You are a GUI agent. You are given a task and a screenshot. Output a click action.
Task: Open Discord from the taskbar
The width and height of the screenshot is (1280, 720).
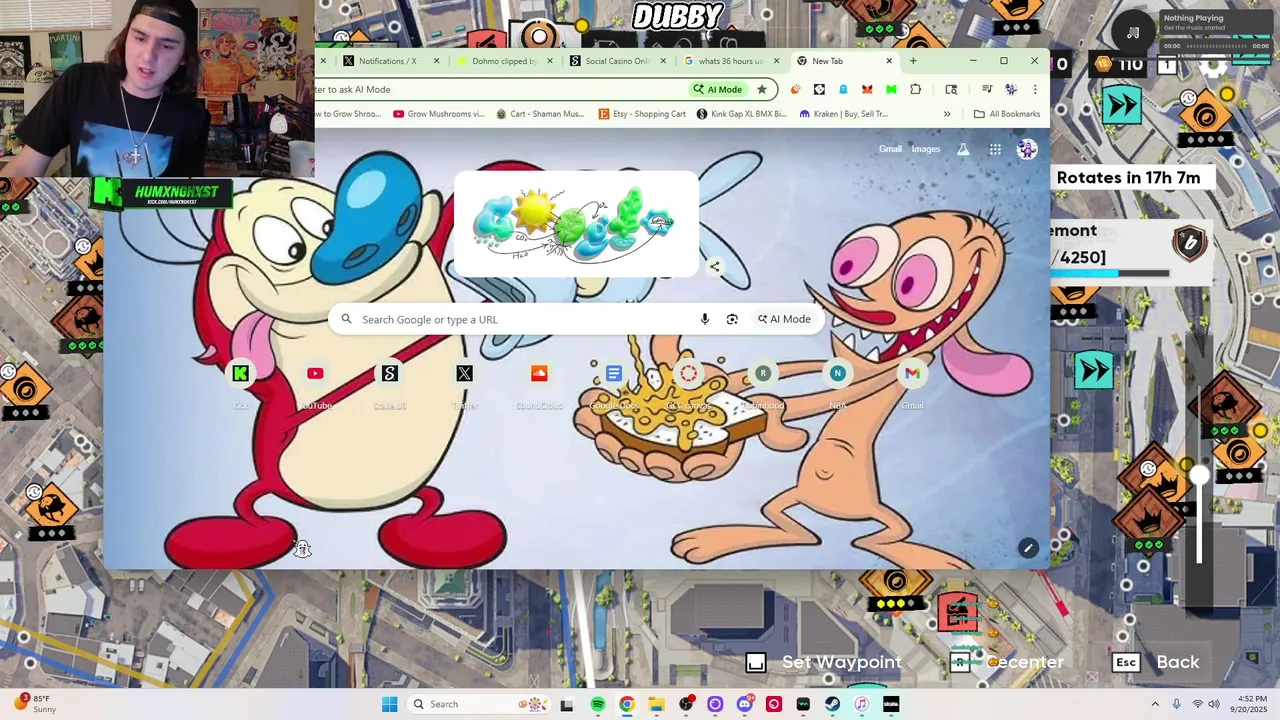click(x=744, y=704)
